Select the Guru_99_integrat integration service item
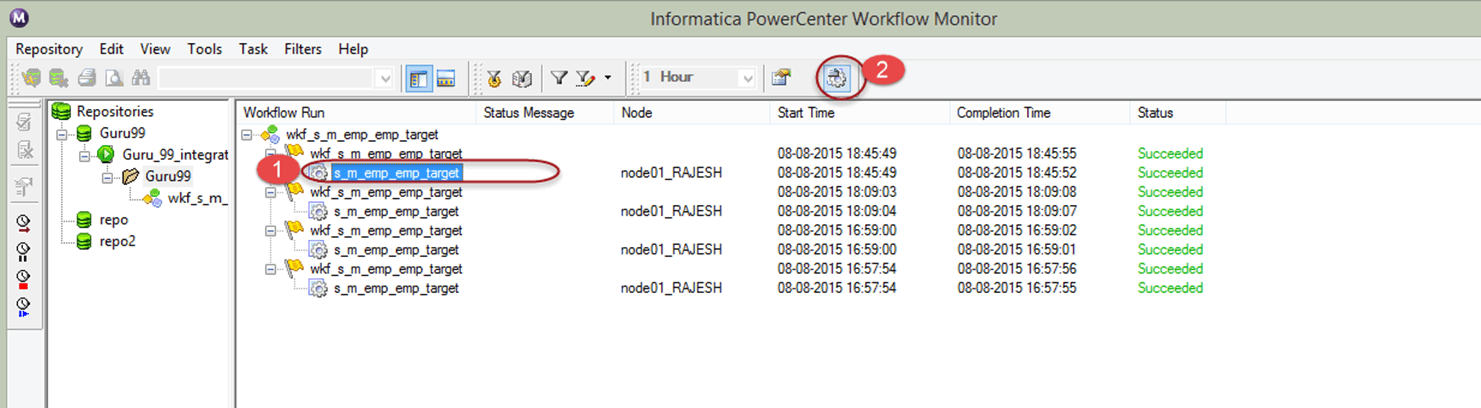The height and width of the screenshot is (408, 1481). click(x=175, y=155)
